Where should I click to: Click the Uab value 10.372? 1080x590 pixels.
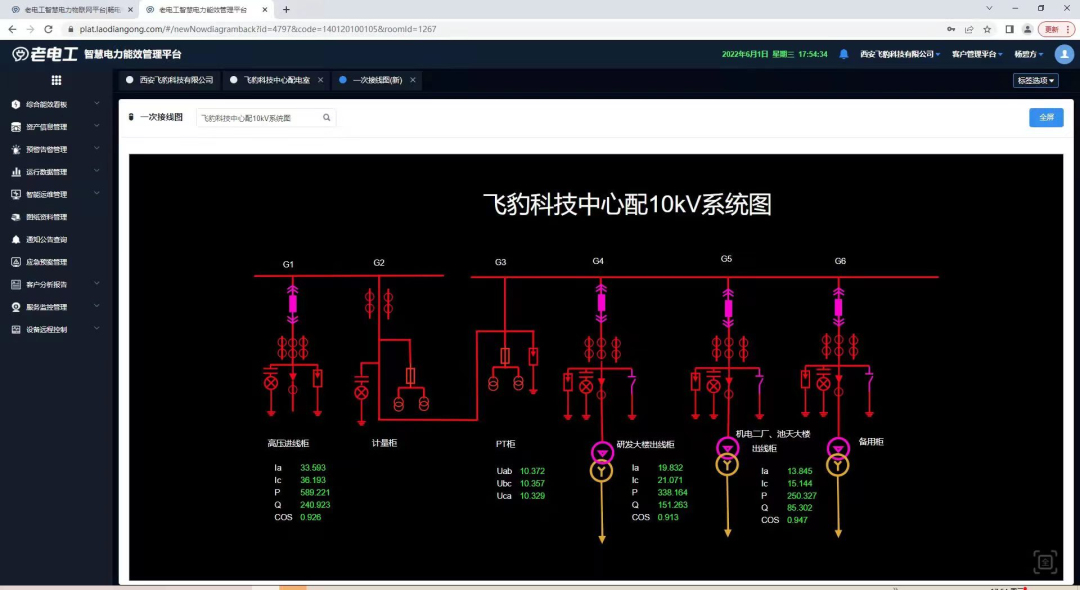coord(532,472)
